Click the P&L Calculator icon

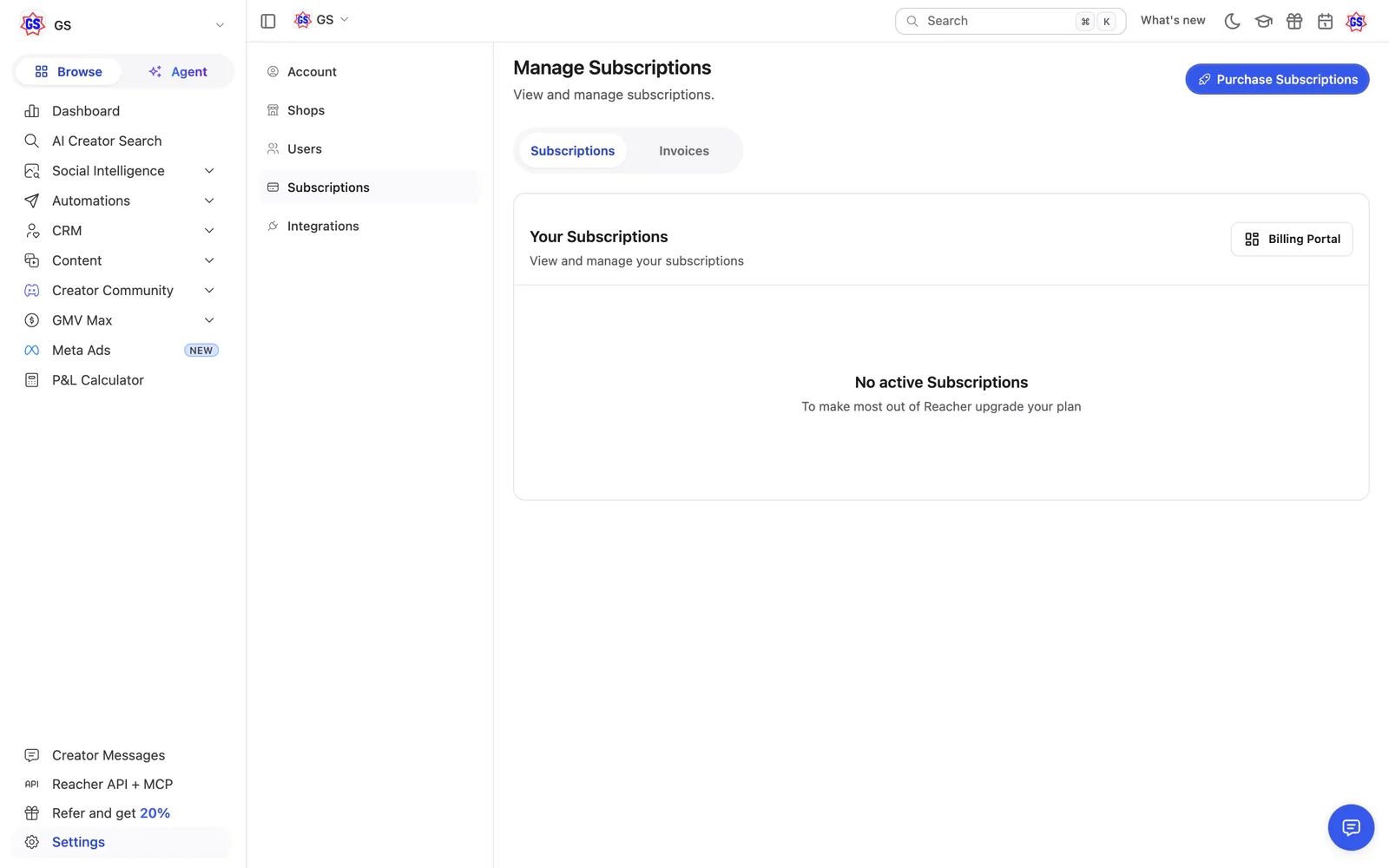click(32, 380)
